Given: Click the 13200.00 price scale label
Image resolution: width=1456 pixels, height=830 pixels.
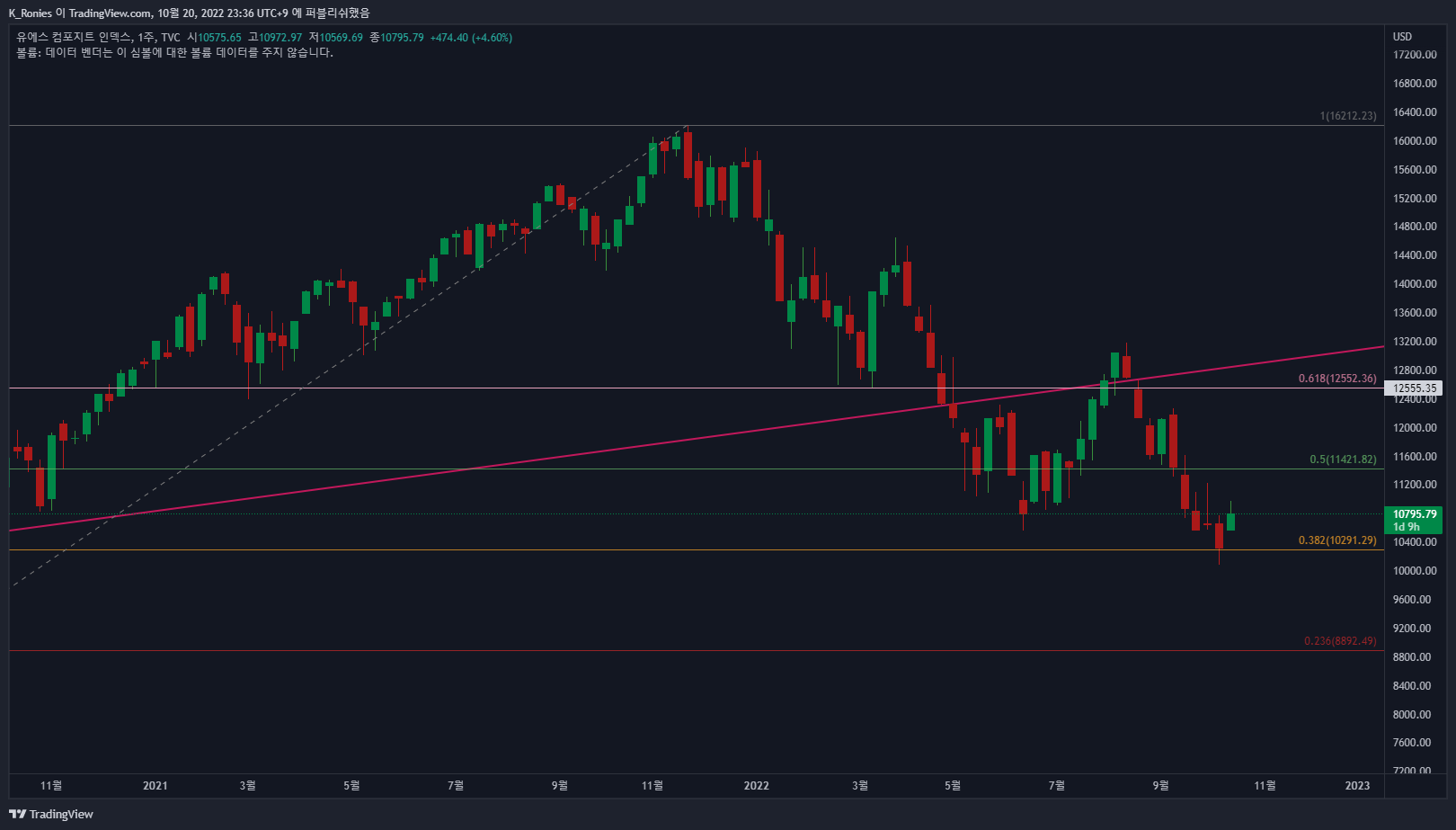Looking at the screenshot, I should [x=1415, y=342].
